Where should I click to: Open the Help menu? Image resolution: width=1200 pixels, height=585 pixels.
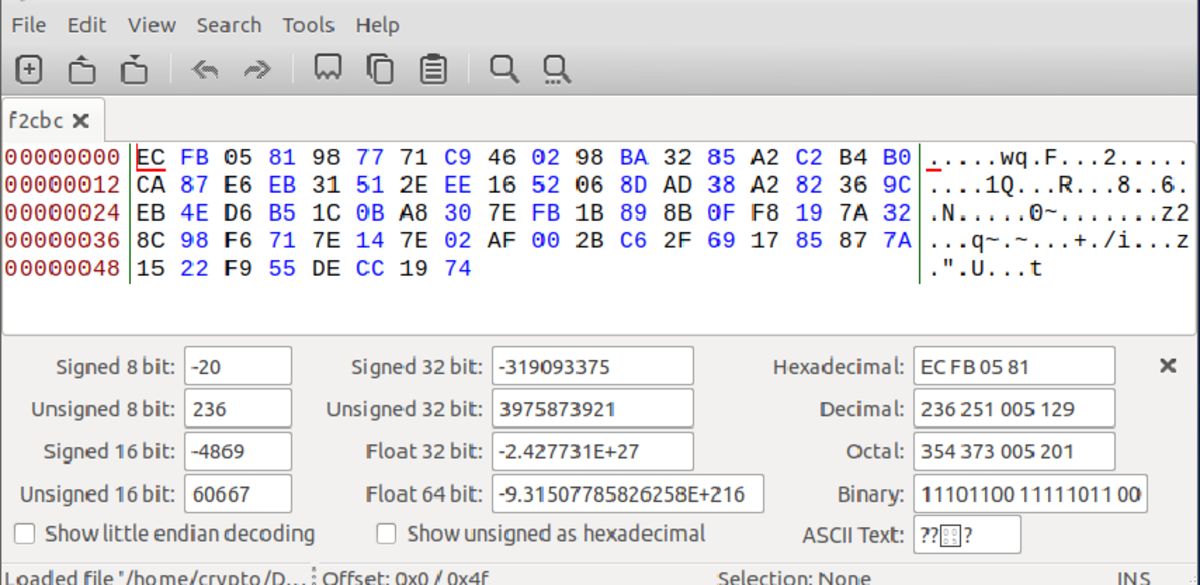coord(377,25)
